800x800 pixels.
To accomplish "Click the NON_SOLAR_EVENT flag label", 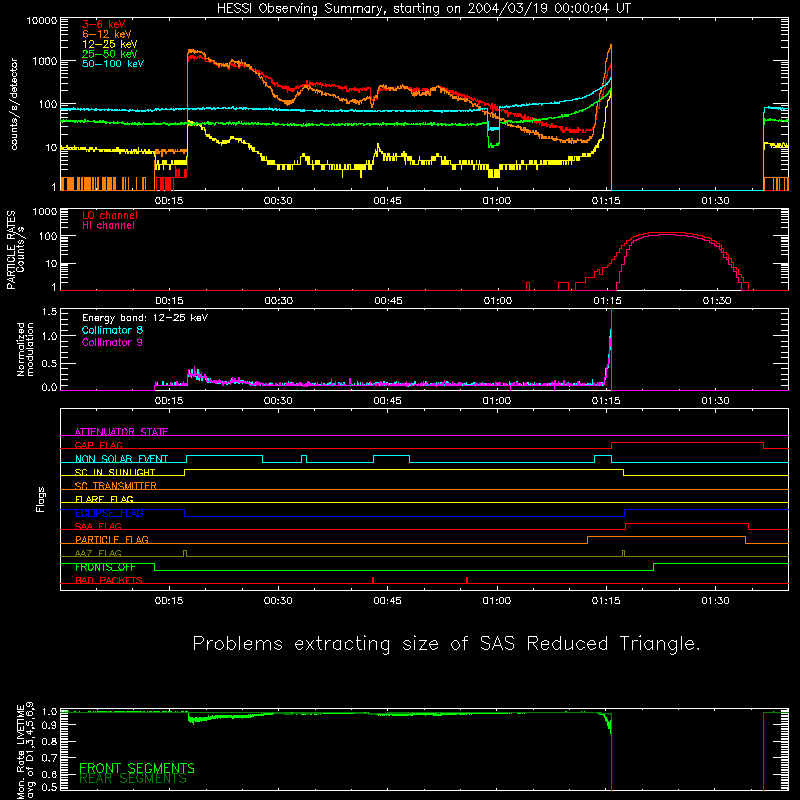I will (x=121, y=459).
